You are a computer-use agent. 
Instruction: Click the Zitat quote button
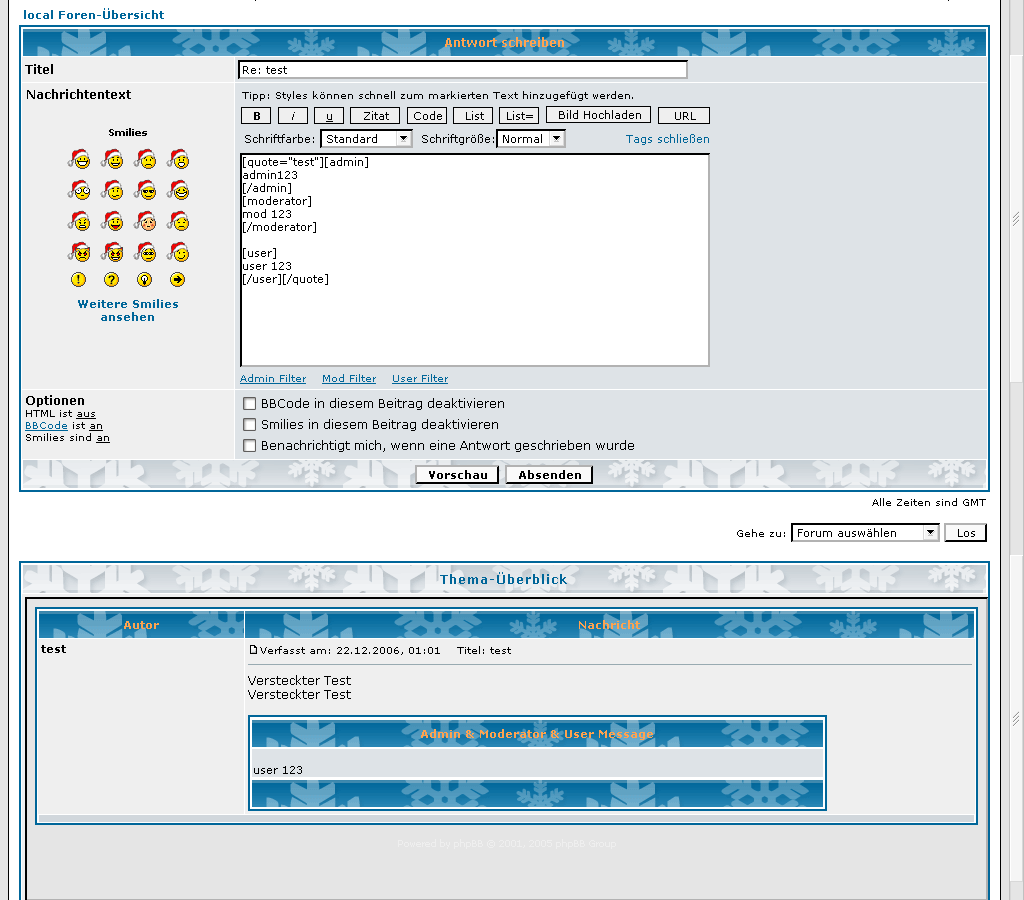tap(376, 116)
